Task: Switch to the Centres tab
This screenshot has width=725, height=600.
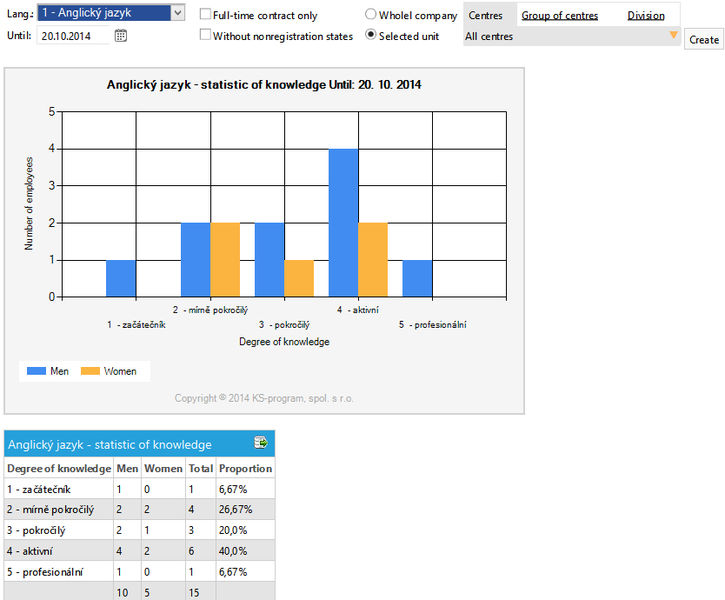Action: coord(485,15)
